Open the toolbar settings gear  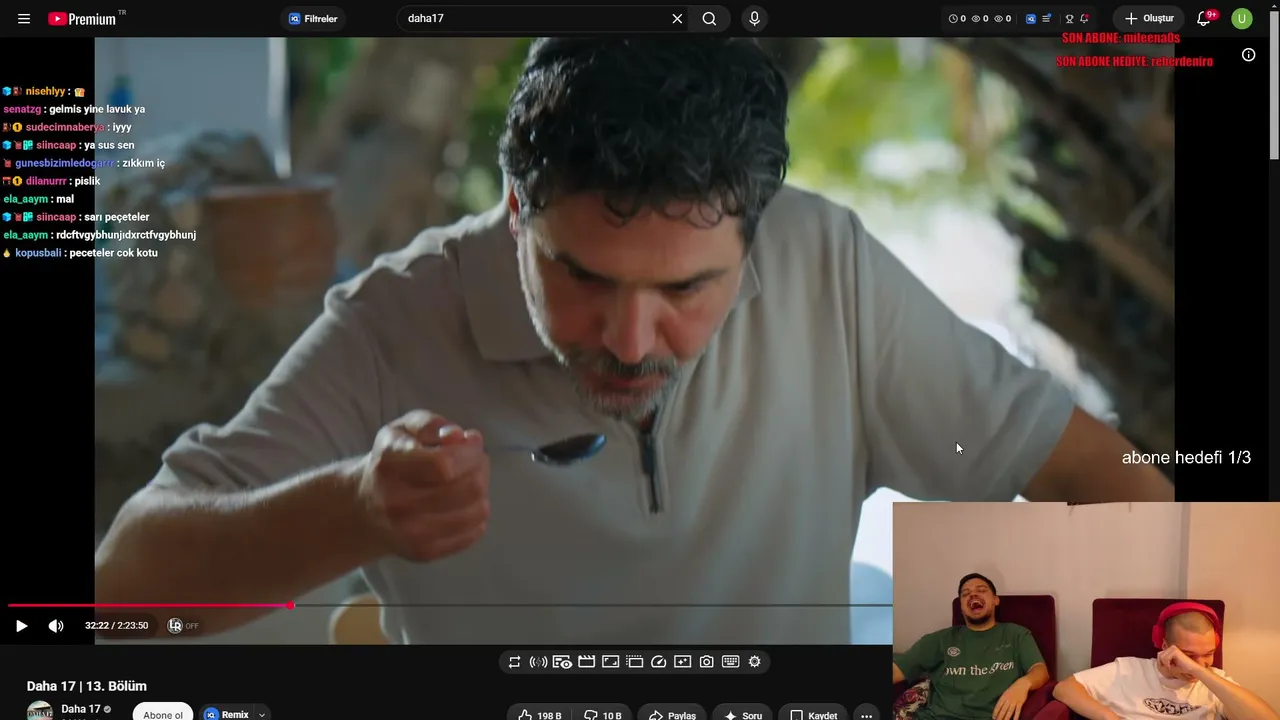754,662
